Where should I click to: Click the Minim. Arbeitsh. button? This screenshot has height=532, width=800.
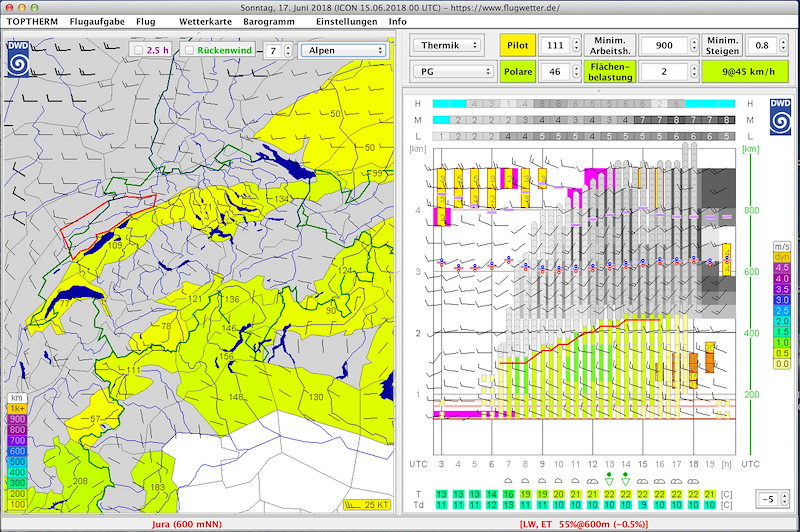coord(610,45)
